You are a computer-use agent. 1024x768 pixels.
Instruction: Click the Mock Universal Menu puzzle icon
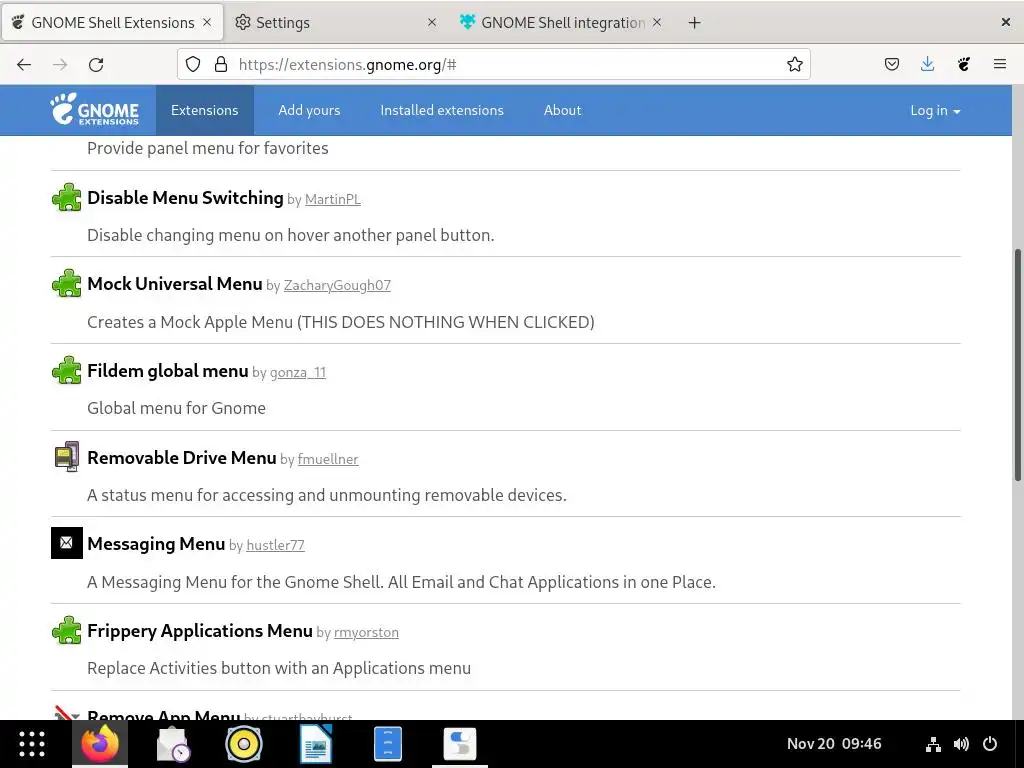[67, 283]
